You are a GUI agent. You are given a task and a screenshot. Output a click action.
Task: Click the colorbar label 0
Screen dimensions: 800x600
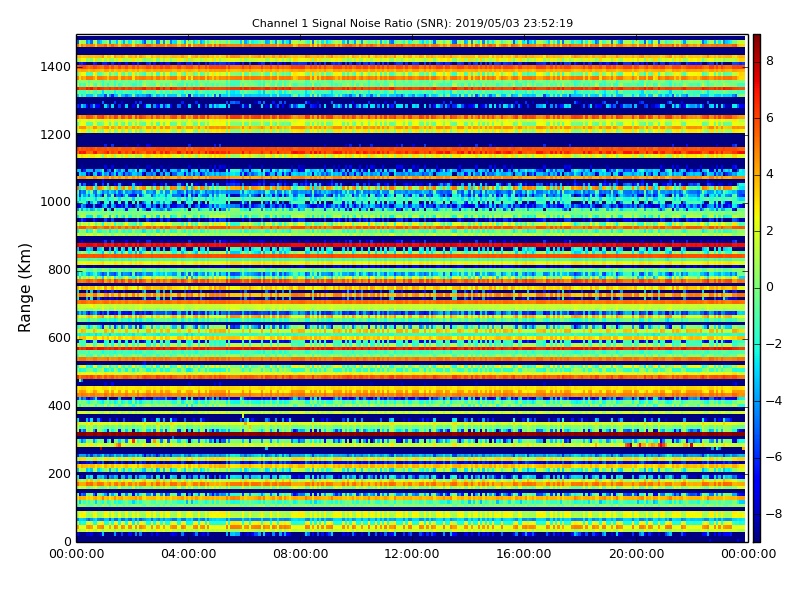coord(770,287)
